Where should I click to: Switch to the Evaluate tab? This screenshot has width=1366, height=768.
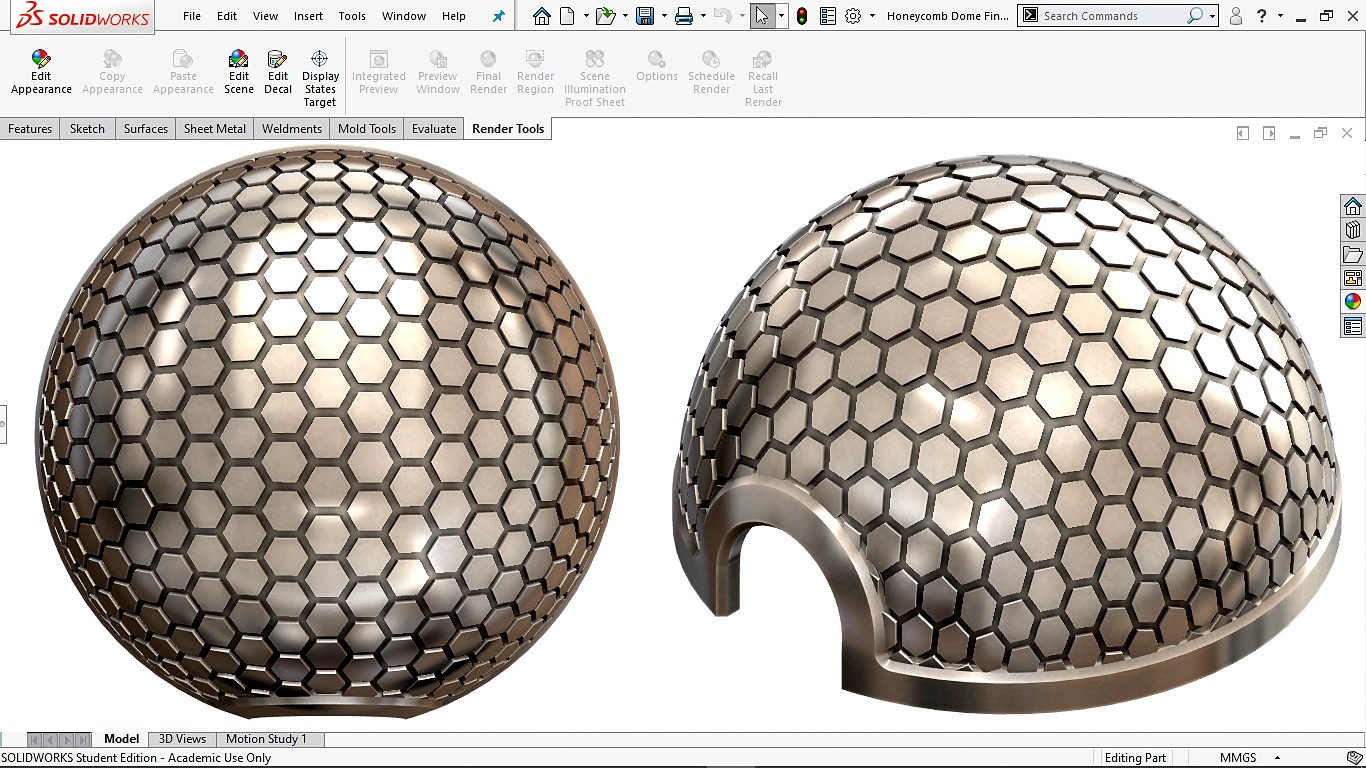tap(434, 129)
